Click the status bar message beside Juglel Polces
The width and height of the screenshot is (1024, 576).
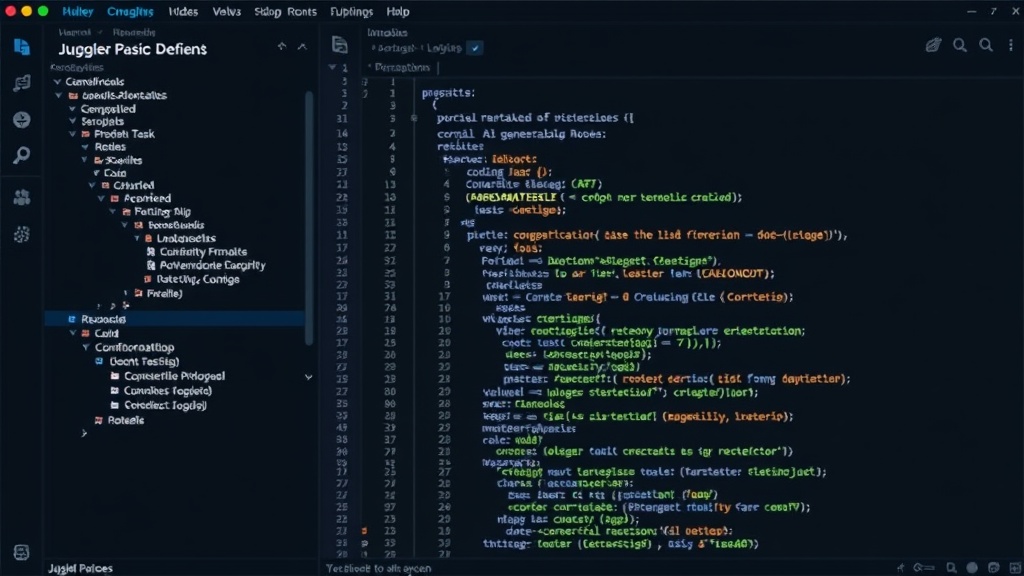(x=379, y=568)
